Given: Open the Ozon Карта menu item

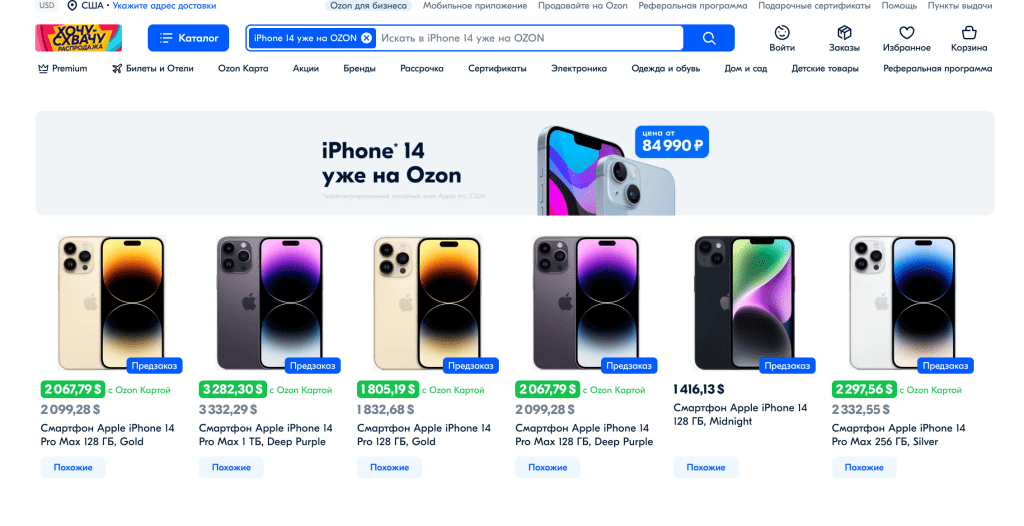Looking at the screenshot, I should 243,69.
